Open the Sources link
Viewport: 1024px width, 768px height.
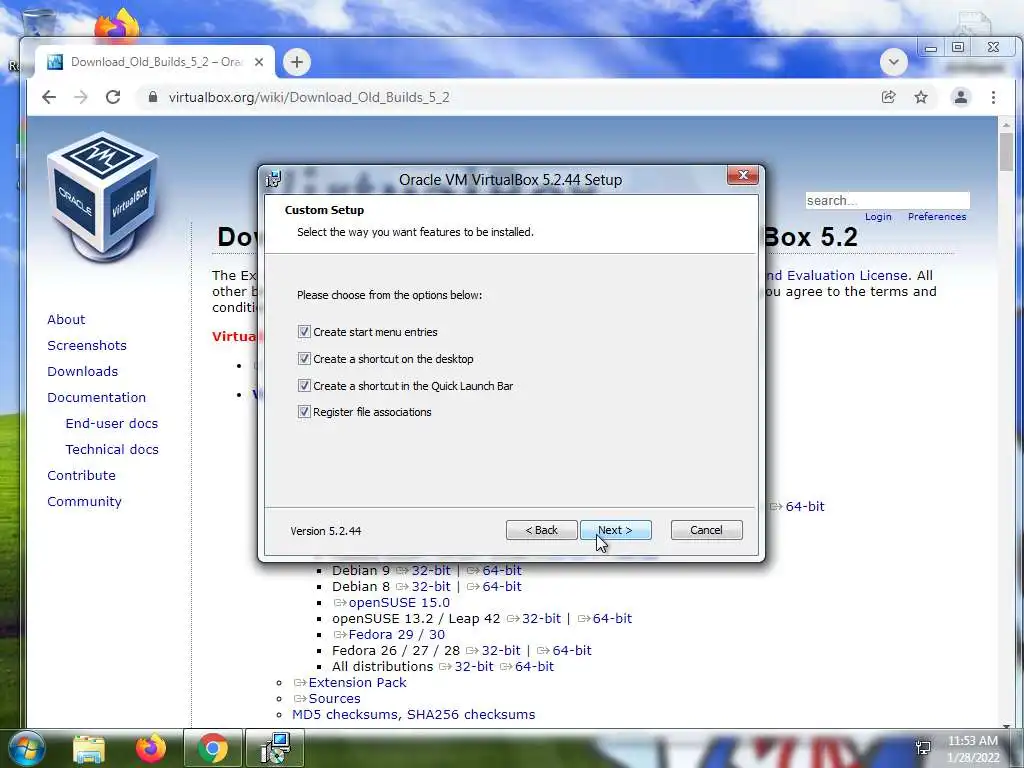tap(334, 698)
